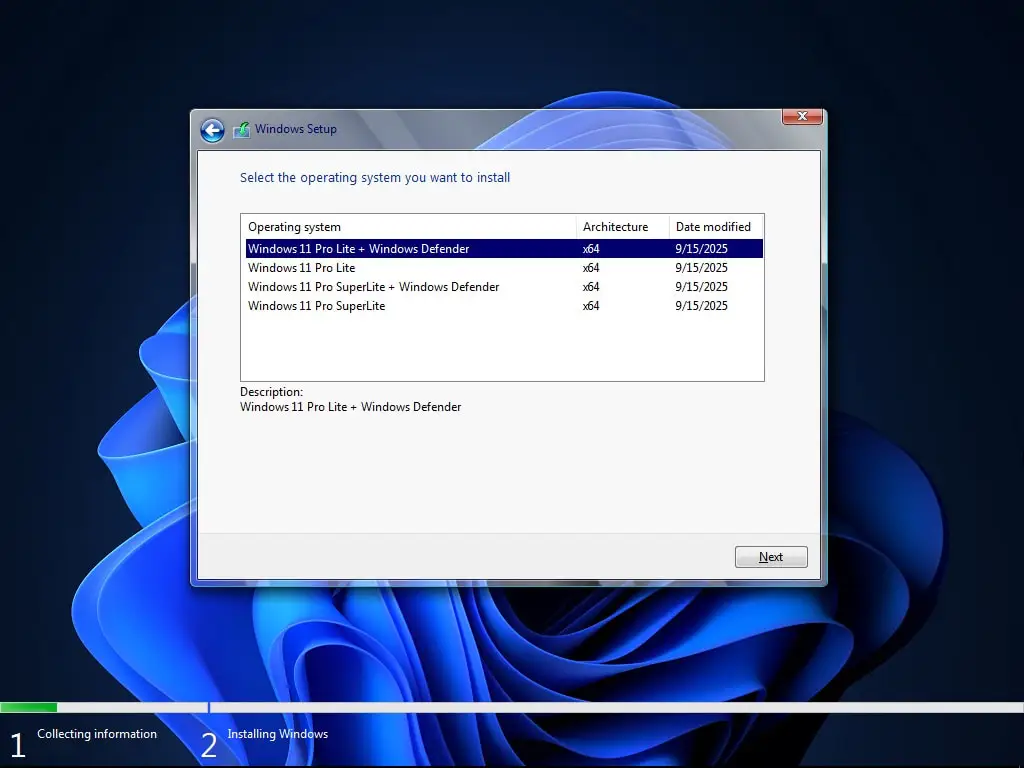Select the Windows 11 Pro SuperLite edition
This screenshot has height=768, width=1024.
pos(316,306)
